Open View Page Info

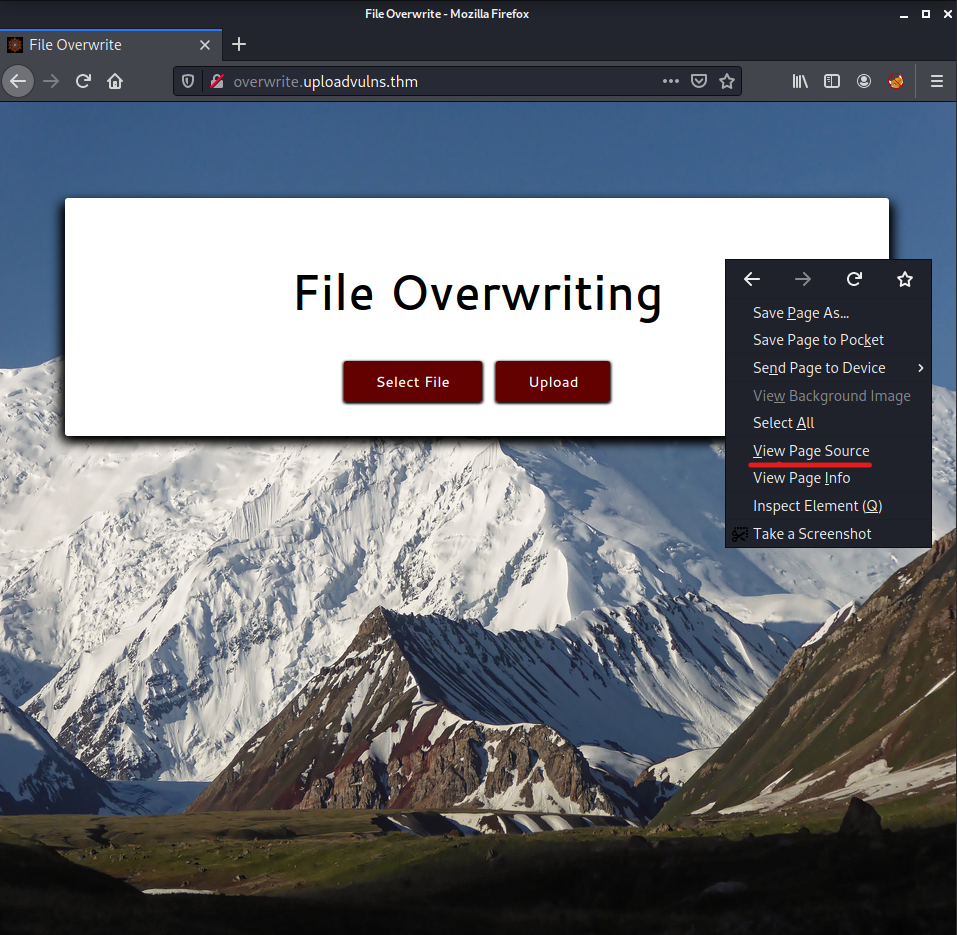click(828, 478)
